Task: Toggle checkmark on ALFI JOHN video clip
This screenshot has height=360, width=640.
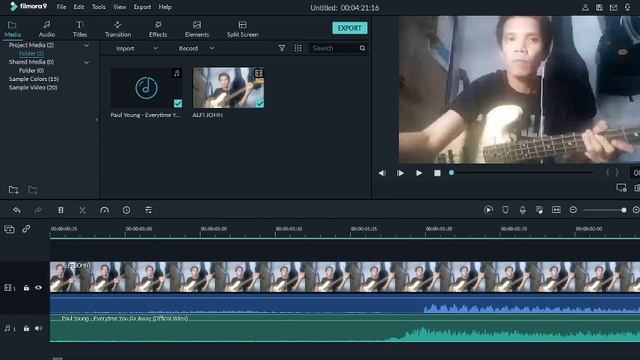Action: [260, 103]
